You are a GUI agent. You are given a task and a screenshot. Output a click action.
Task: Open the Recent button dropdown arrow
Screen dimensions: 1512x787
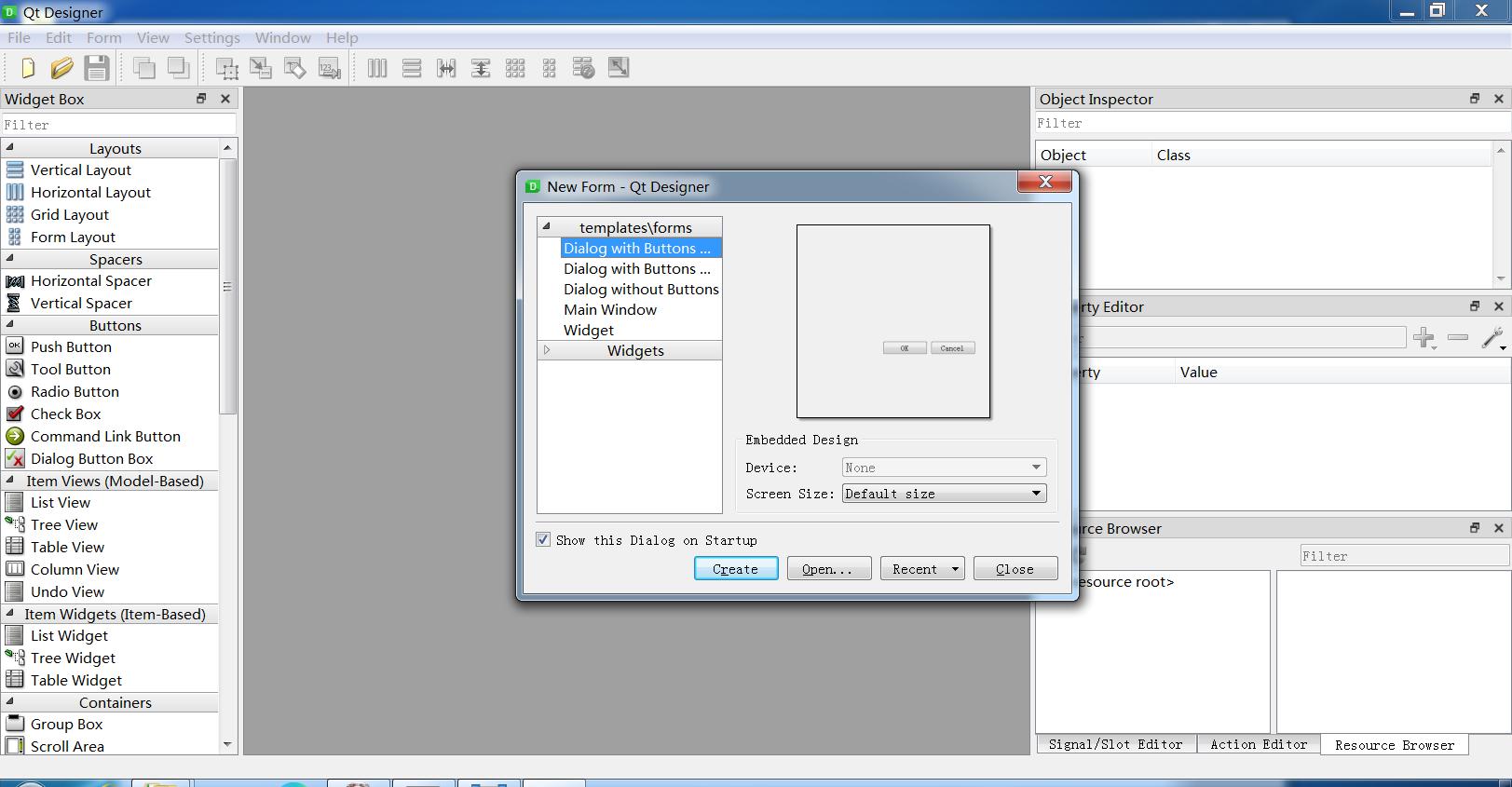coord(955,569)
